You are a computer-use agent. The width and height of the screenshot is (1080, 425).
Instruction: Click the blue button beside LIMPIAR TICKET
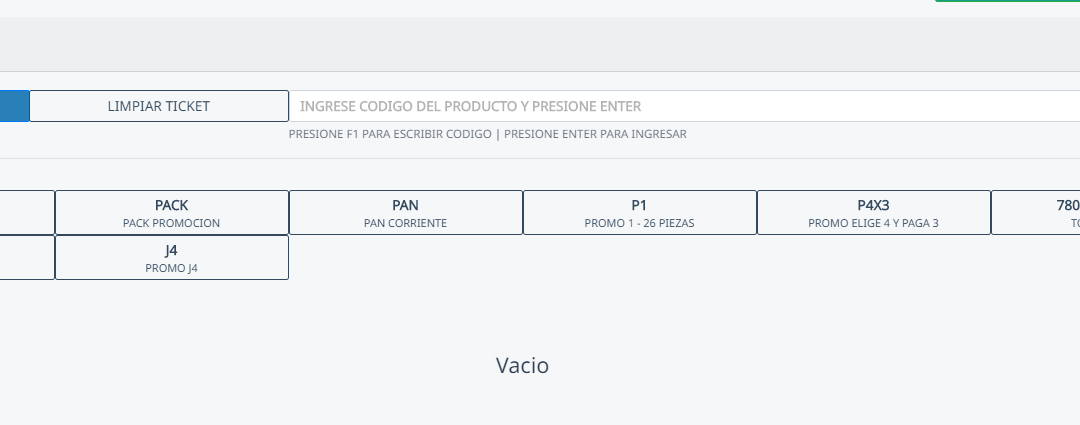pyautogui.click(x=14, y=106)
